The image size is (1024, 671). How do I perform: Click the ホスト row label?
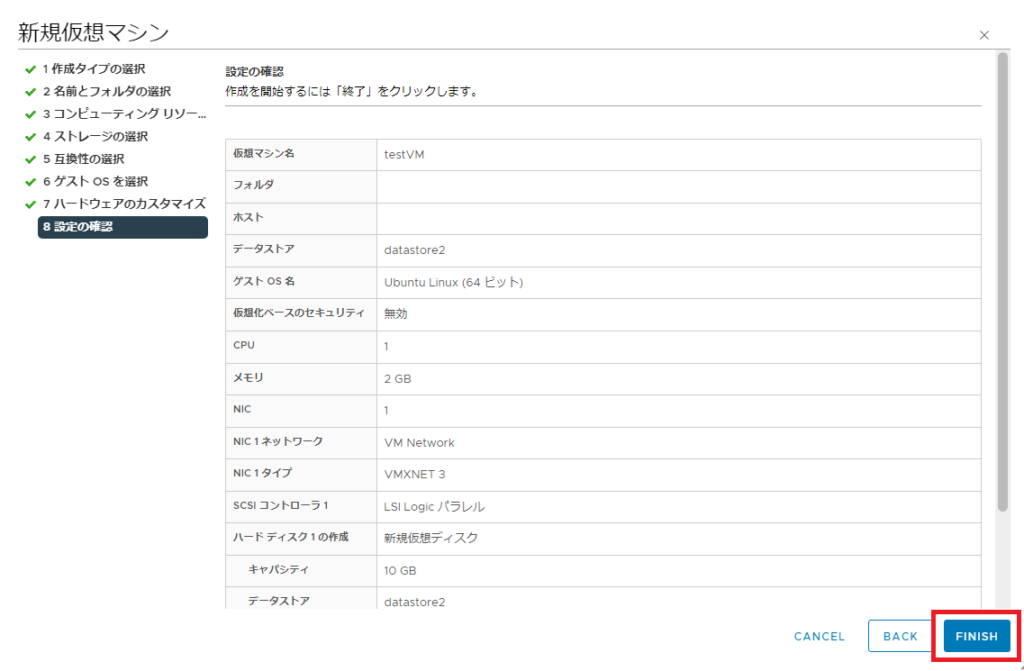click(248, 218)
